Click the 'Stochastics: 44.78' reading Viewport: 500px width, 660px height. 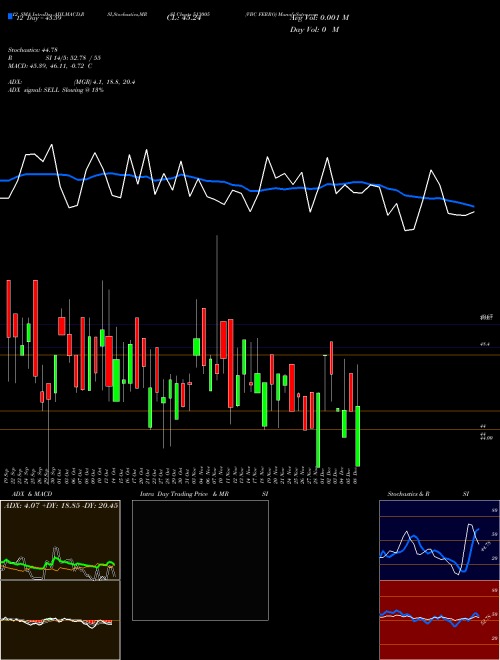[32, 50]
